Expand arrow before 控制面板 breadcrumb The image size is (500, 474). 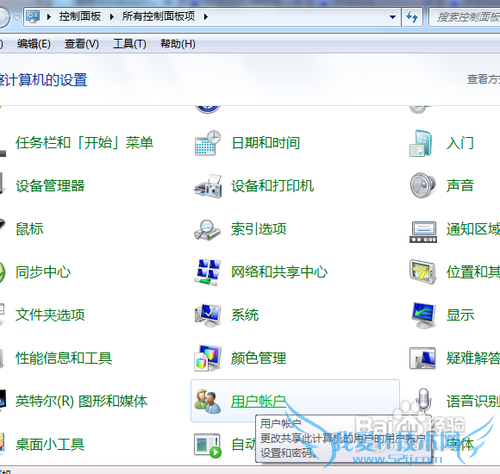pyautogui.click(x=49, y=17)
